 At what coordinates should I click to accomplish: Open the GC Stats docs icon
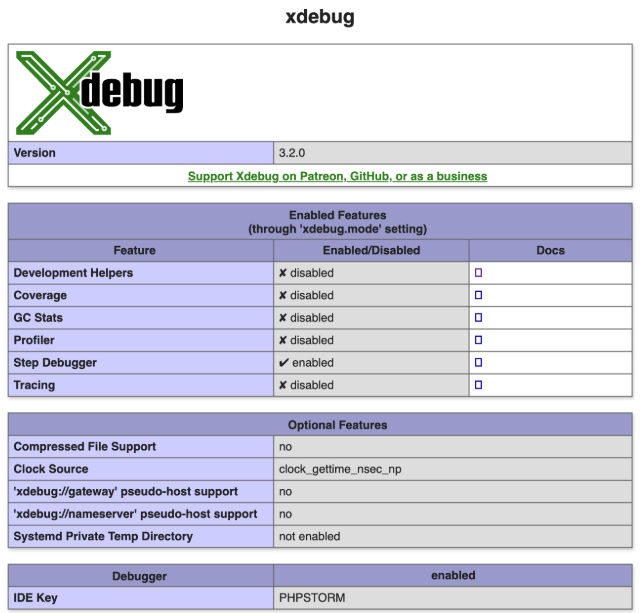(478, 318)
